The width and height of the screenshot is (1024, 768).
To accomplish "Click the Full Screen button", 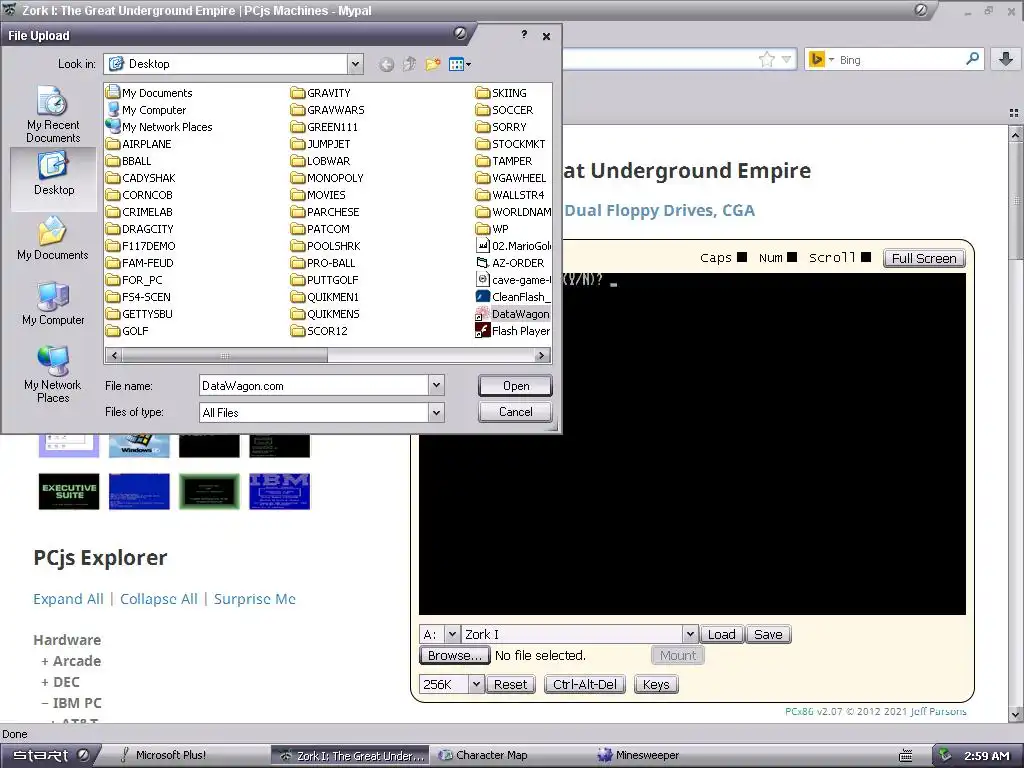I will coord(923,258).
